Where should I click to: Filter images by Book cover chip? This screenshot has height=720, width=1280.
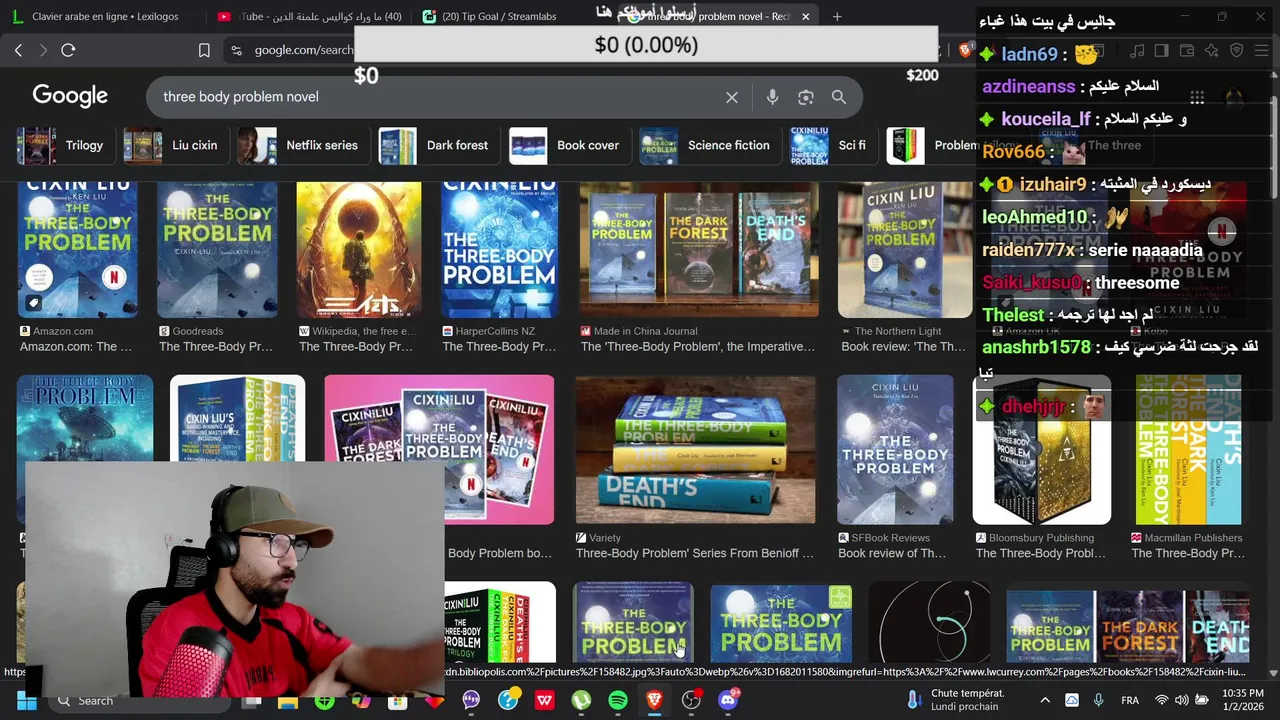(x=568, y=146)
